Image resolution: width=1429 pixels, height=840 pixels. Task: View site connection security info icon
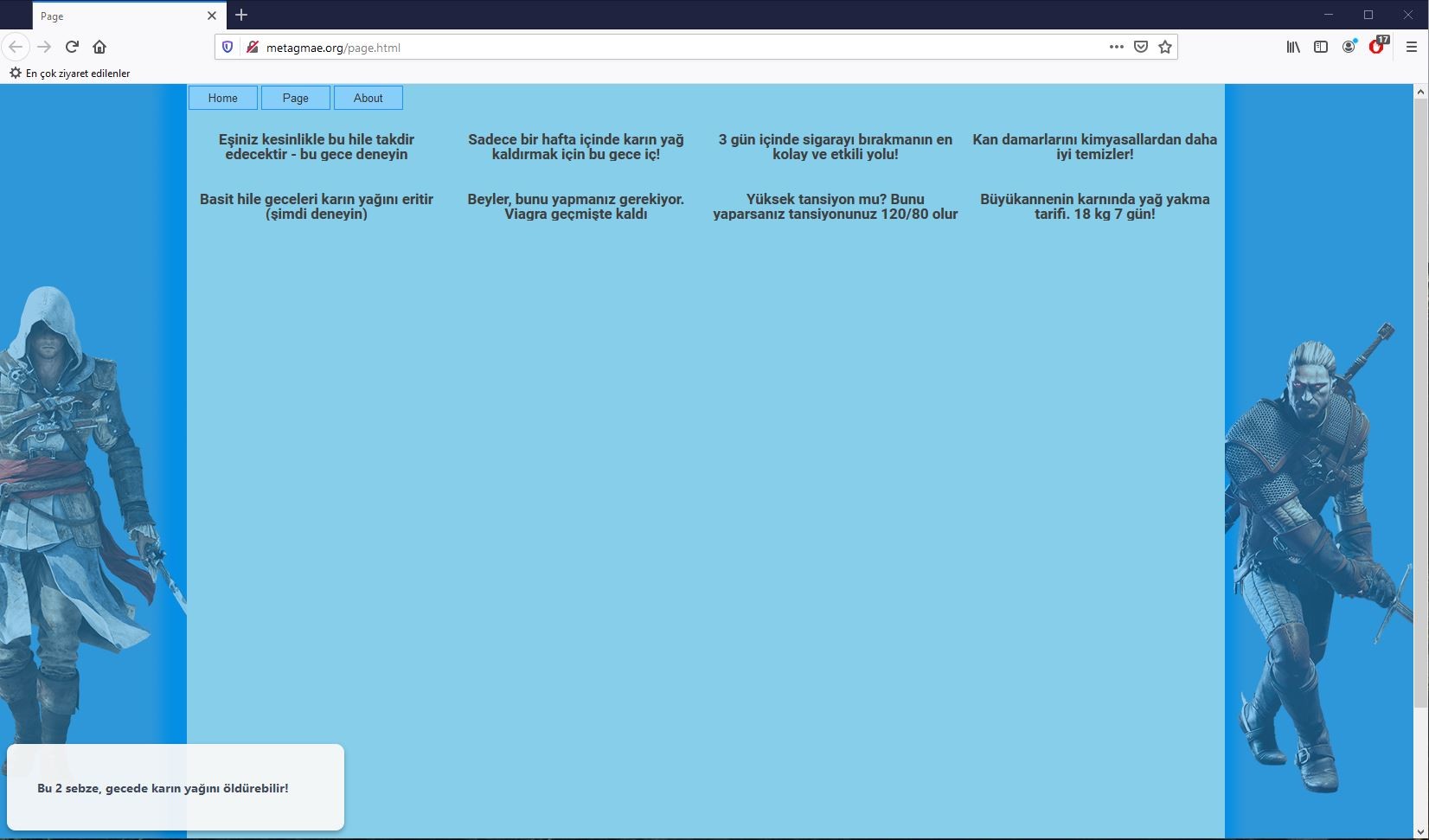[x=253, y=48]
